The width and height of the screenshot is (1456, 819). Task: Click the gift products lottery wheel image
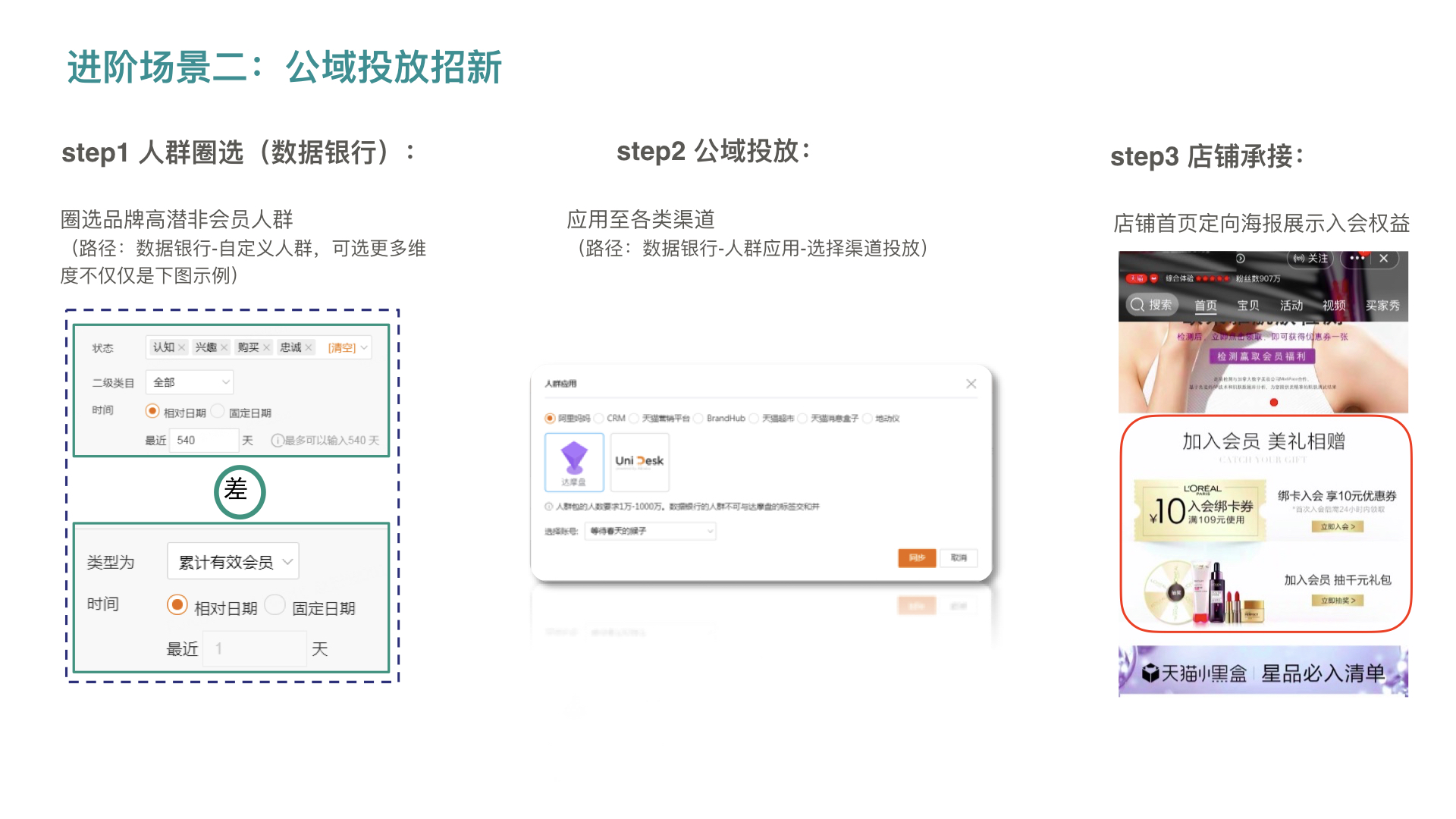tap(1203, 591)
